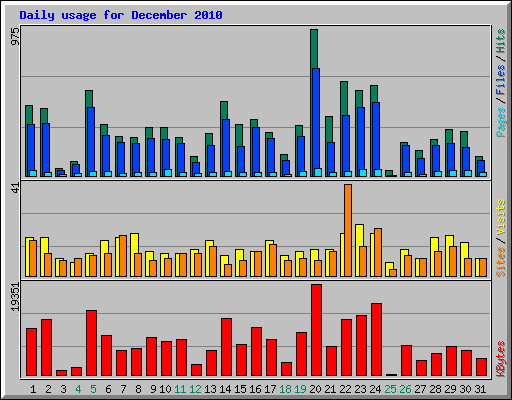Image resolution: width=512 pixels, height=400 pixels.
Task: Click the blue 'Files' legend text
Action: coord(501,79)
